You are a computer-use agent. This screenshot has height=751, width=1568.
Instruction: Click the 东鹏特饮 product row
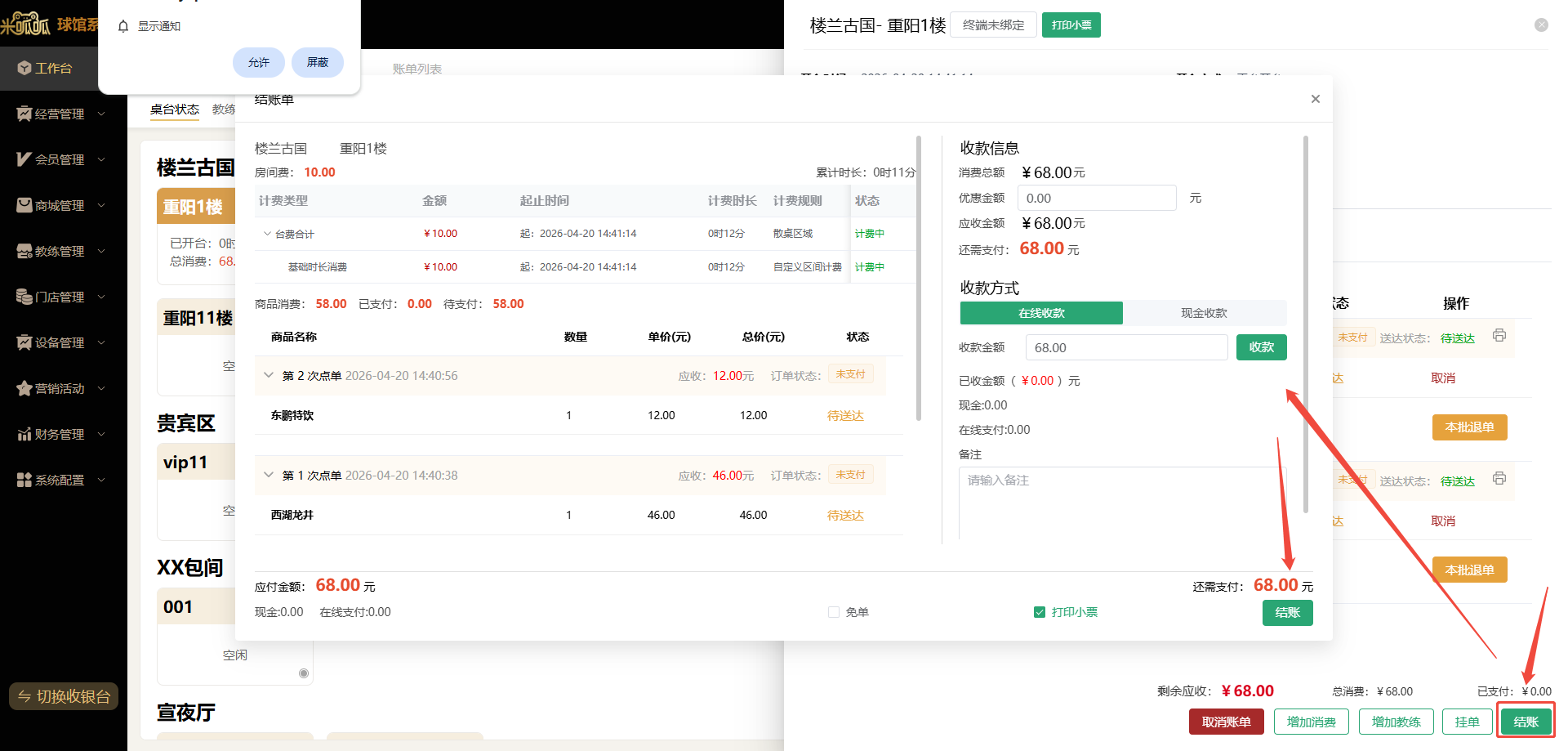[x=578, y=415]
